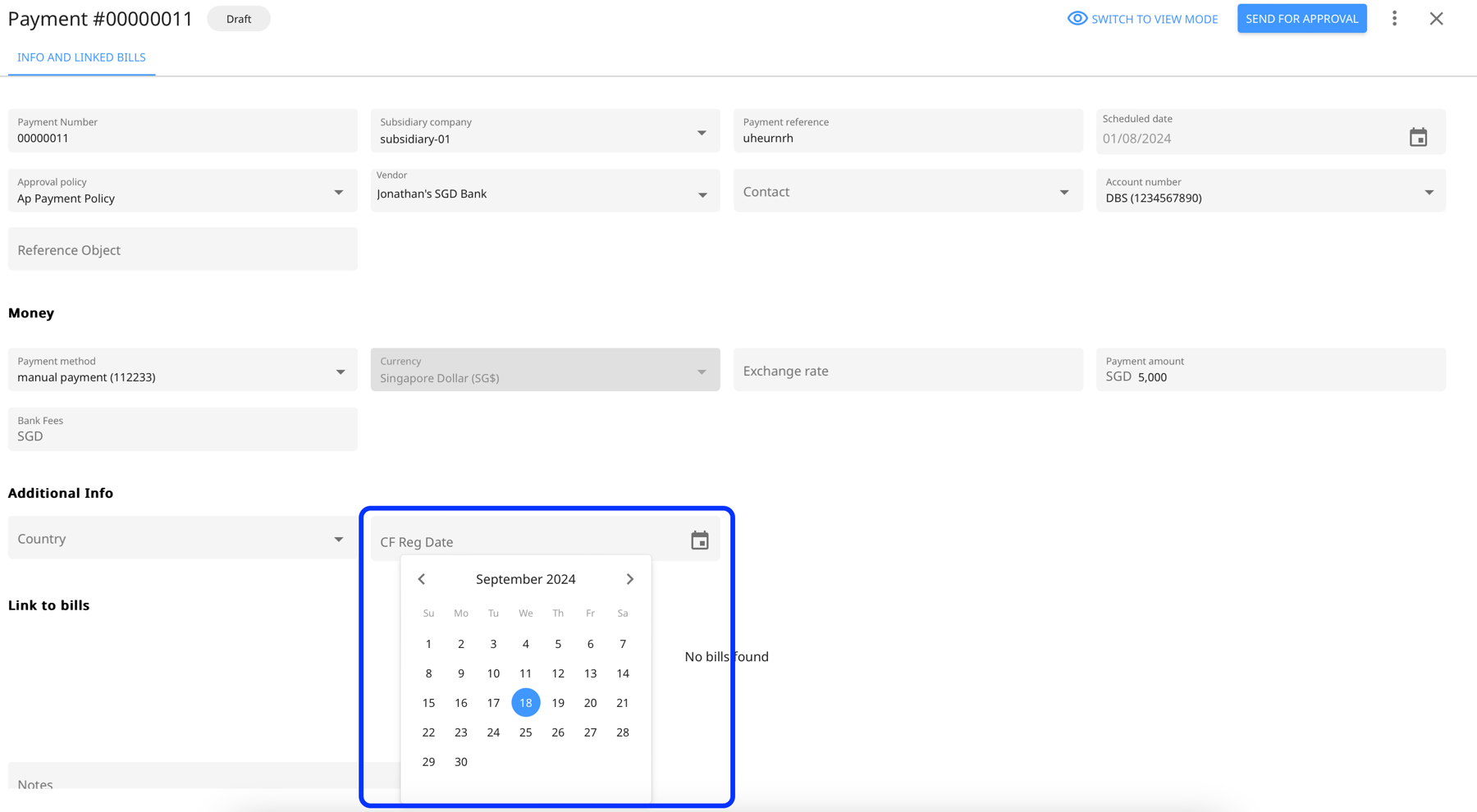
Task: Click the disabled Currency dropdown
Action: 545,369
